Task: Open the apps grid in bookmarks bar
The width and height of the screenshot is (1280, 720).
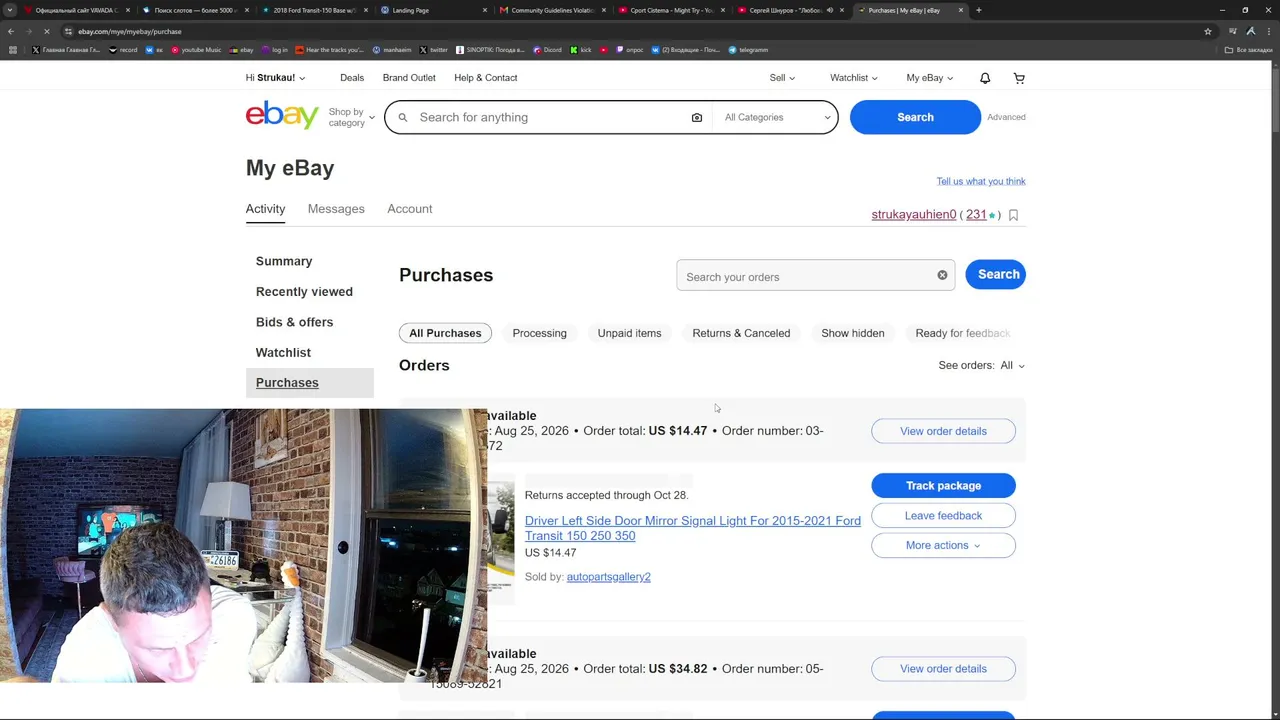Action: [12, 50]
